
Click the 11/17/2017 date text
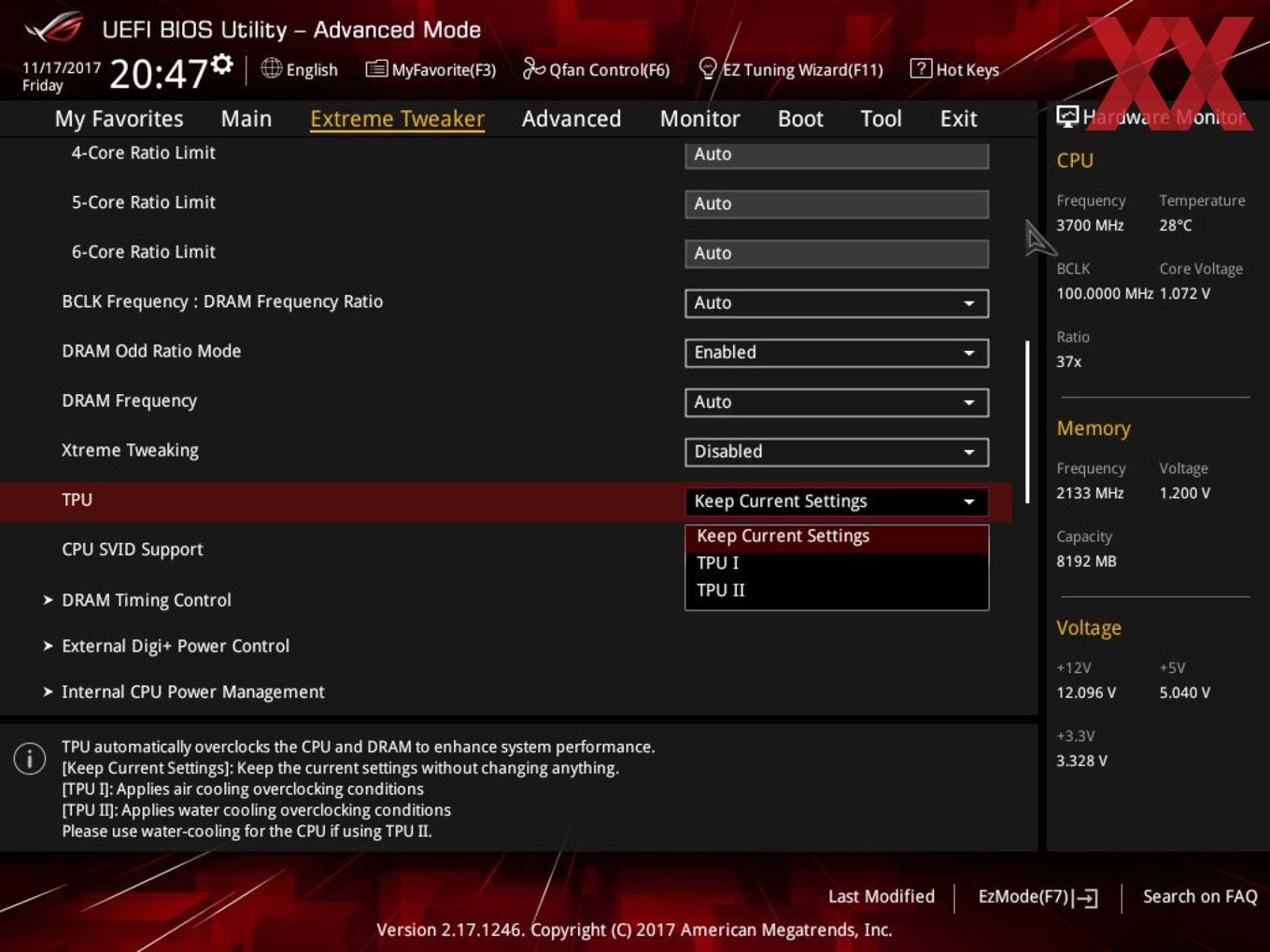point(62,68)
